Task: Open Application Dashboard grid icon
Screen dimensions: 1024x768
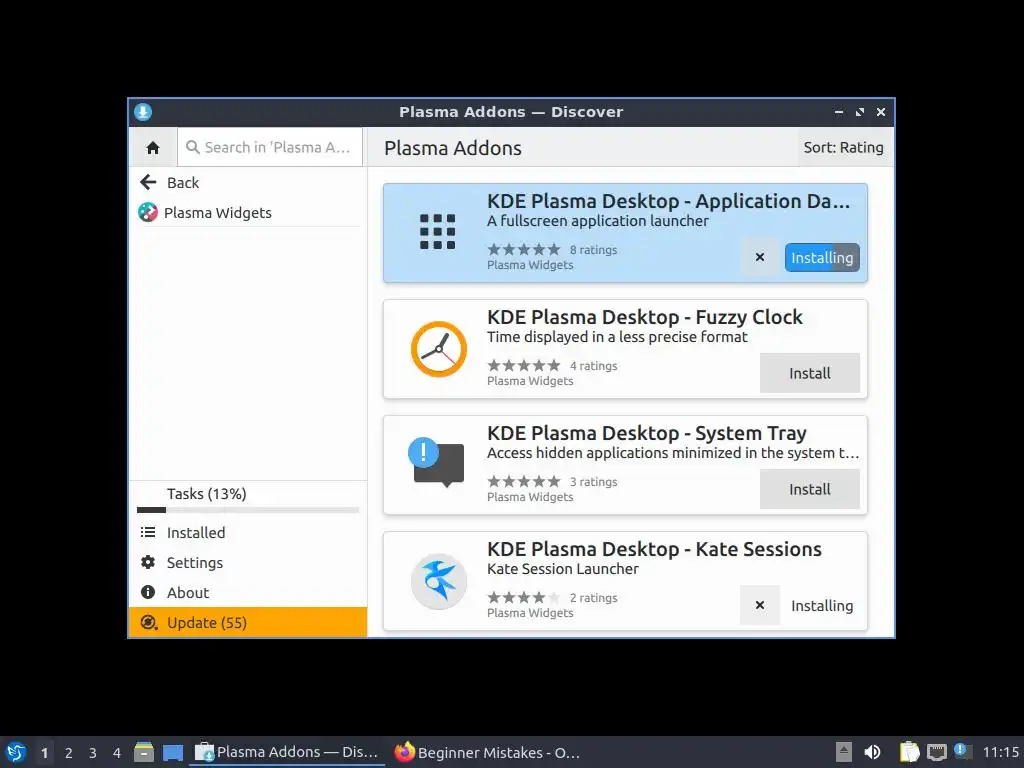Action: 438,232
